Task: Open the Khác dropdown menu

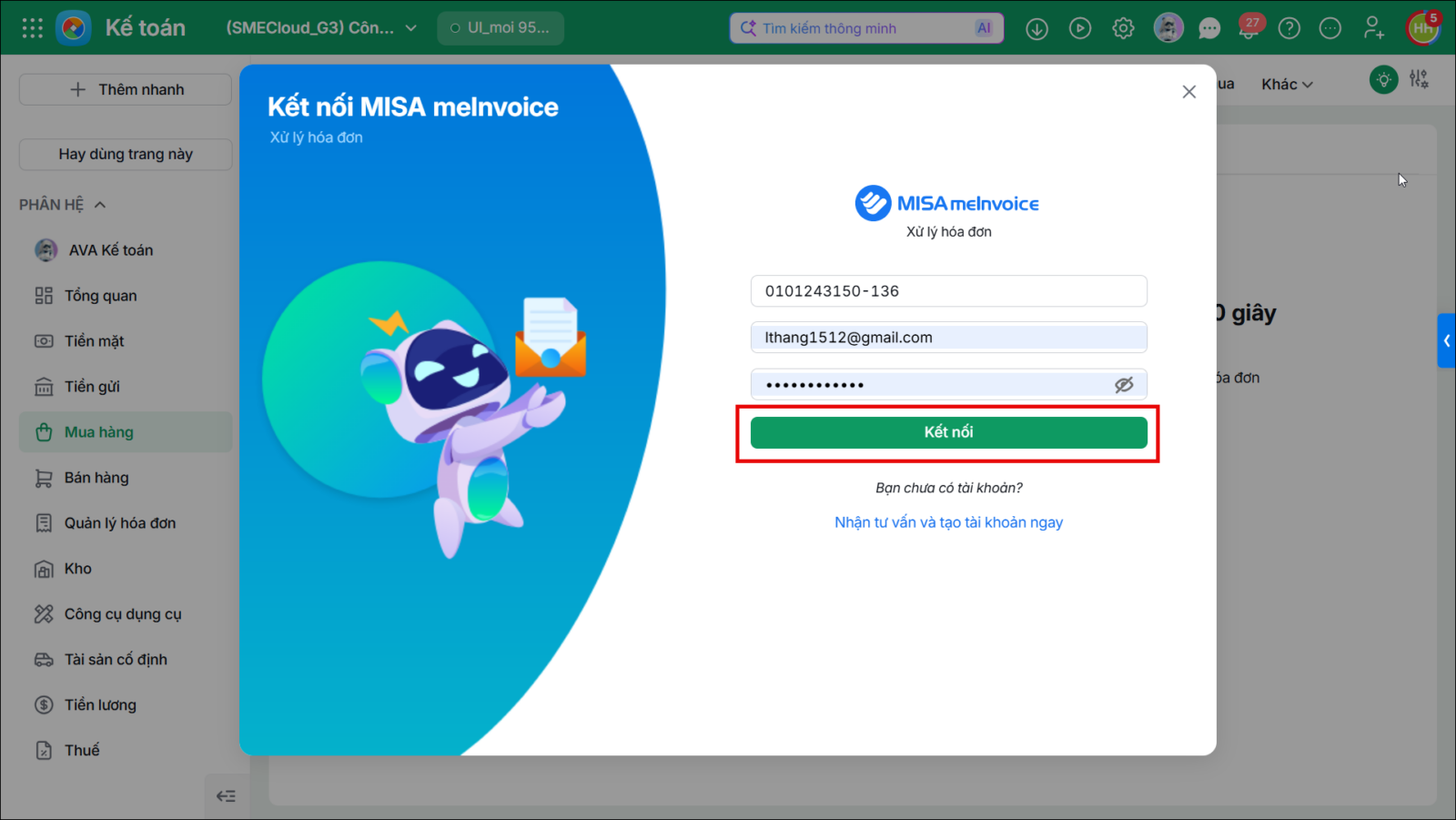Action: tap(1287, 84)
